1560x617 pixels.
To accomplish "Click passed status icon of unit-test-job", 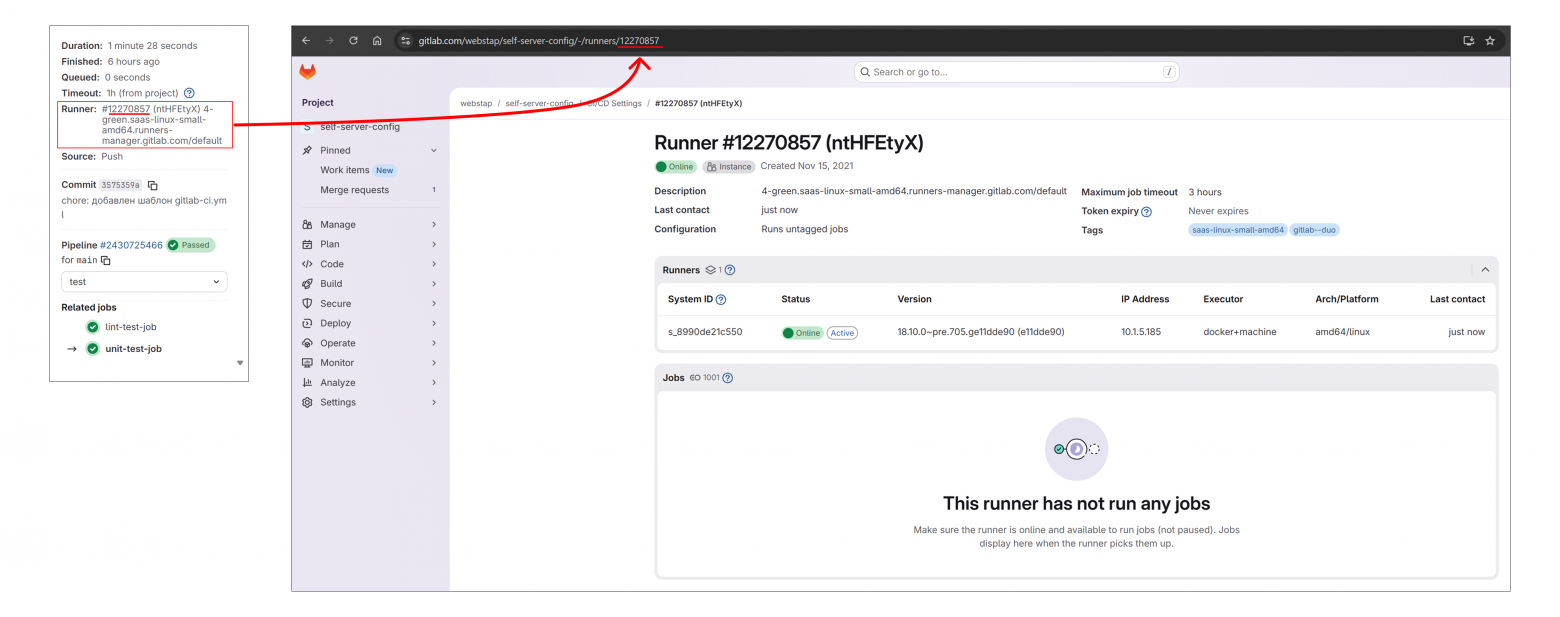I will pyautogui.click(x=93, y=349).
